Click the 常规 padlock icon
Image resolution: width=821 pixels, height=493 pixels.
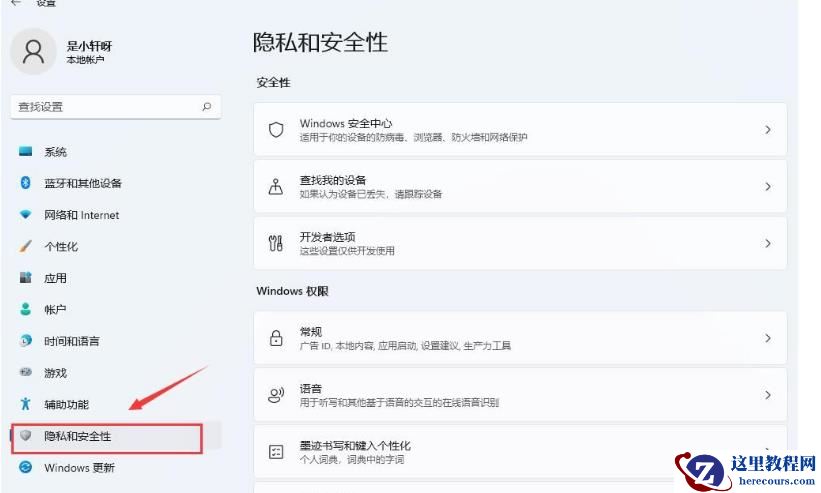coord(276,338)
